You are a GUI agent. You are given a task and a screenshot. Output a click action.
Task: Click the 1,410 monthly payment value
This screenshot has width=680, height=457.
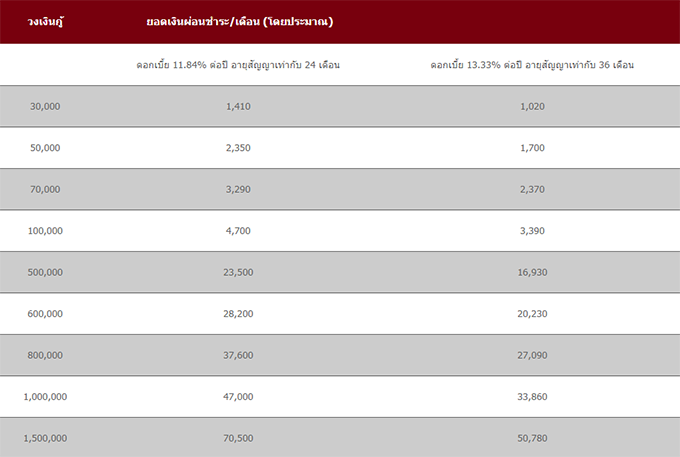click(239, 106)
